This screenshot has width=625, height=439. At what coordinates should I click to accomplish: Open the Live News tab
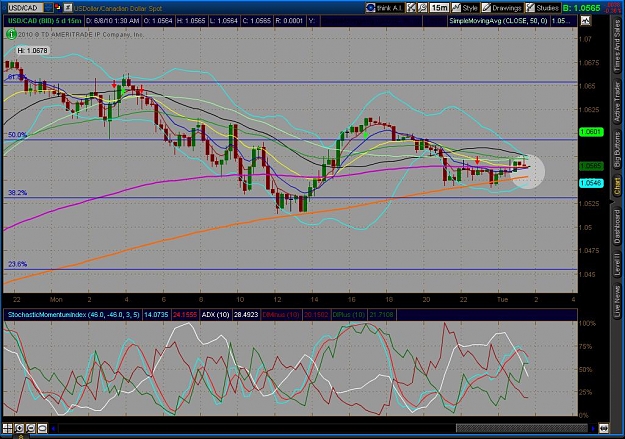[617, 299]
